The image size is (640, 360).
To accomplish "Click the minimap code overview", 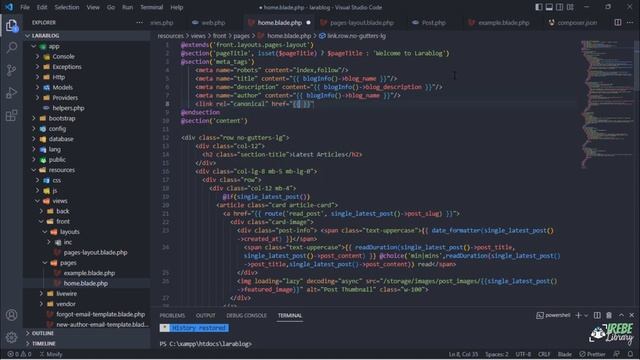I will (x=607, y=104).
